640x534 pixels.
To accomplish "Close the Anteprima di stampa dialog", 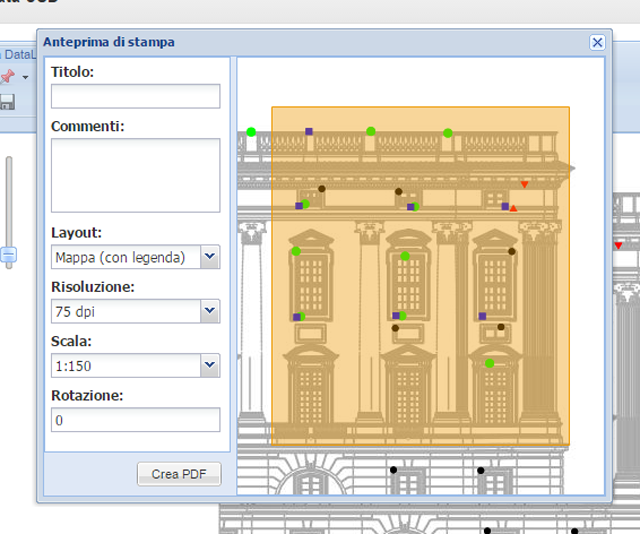I will (597, 42).
